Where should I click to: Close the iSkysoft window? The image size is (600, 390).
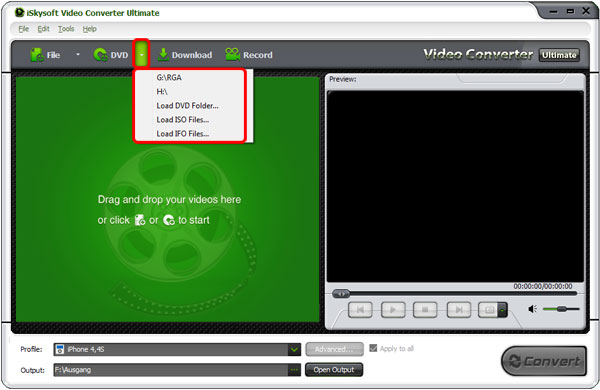586,11
